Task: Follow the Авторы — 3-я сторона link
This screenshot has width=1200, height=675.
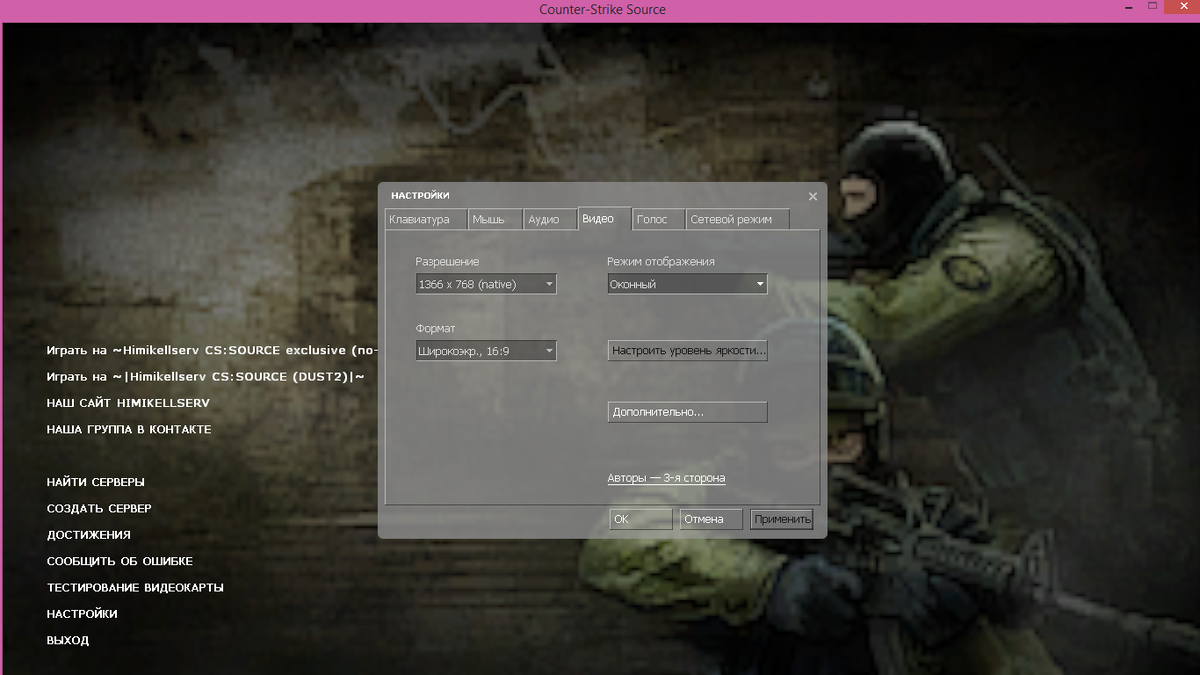Action: 666,478
